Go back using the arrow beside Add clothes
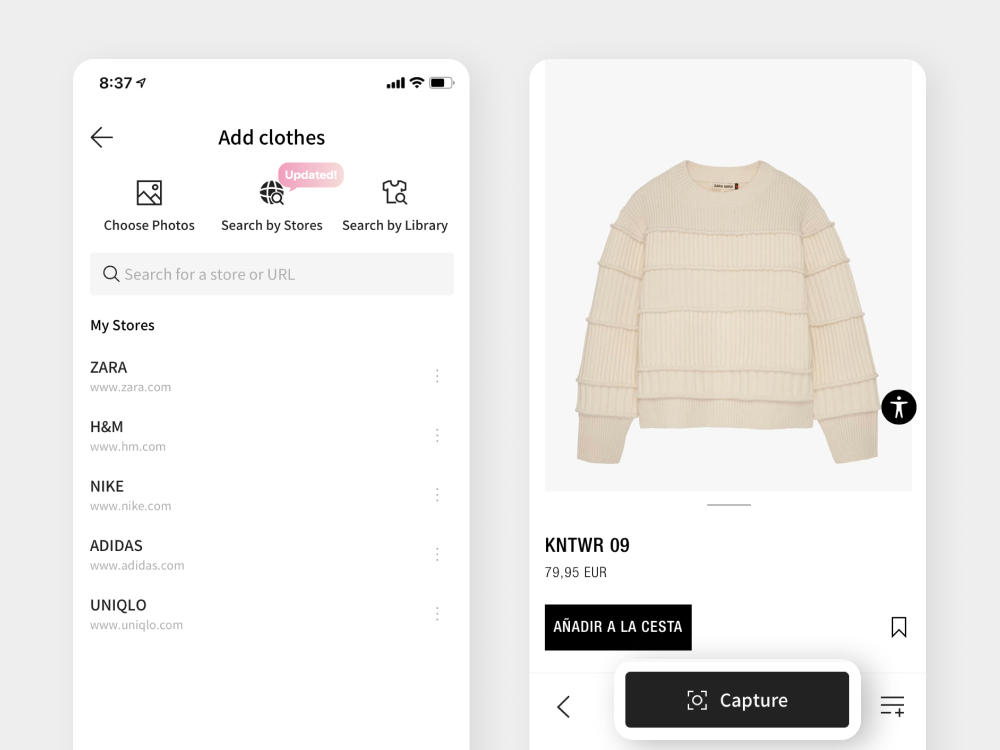1000x750 pixels. click(x=102, y=137)
